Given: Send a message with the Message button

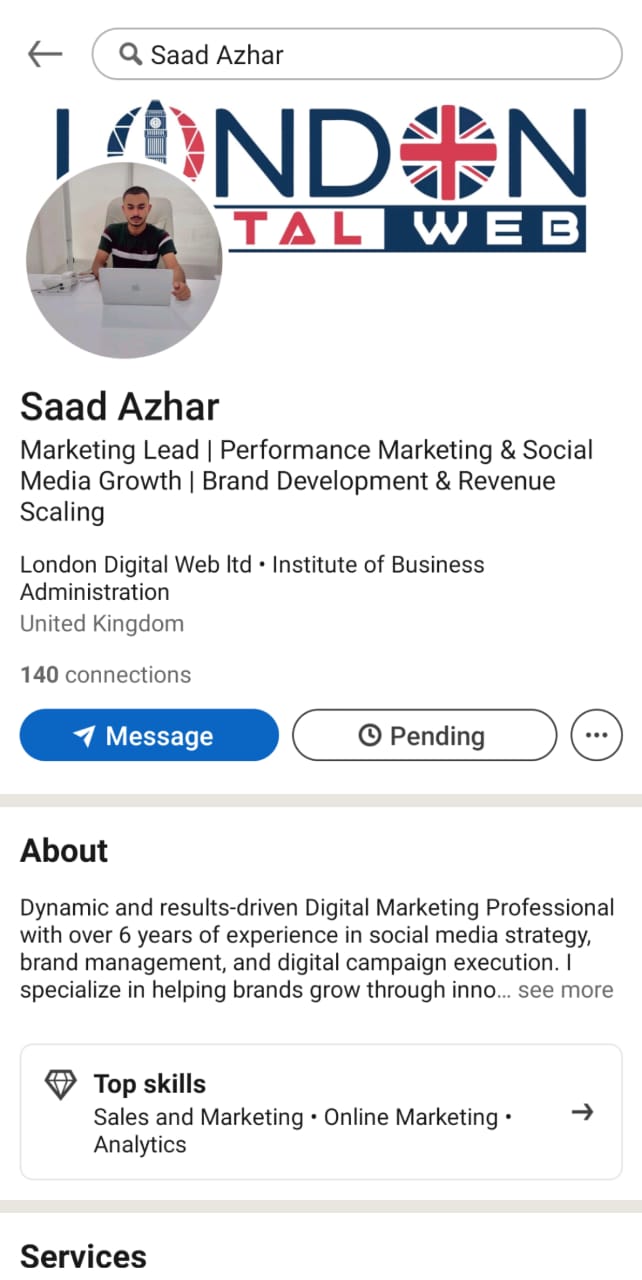Looking at the screenshot, I should pos(149,735).
